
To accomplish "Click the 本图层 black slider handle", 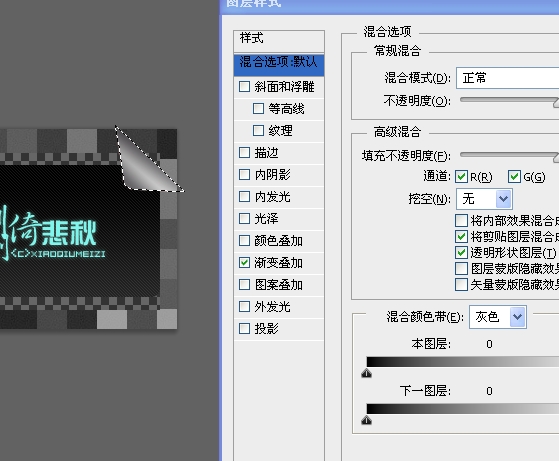I will pyautogui.click(x=366, y=373).
